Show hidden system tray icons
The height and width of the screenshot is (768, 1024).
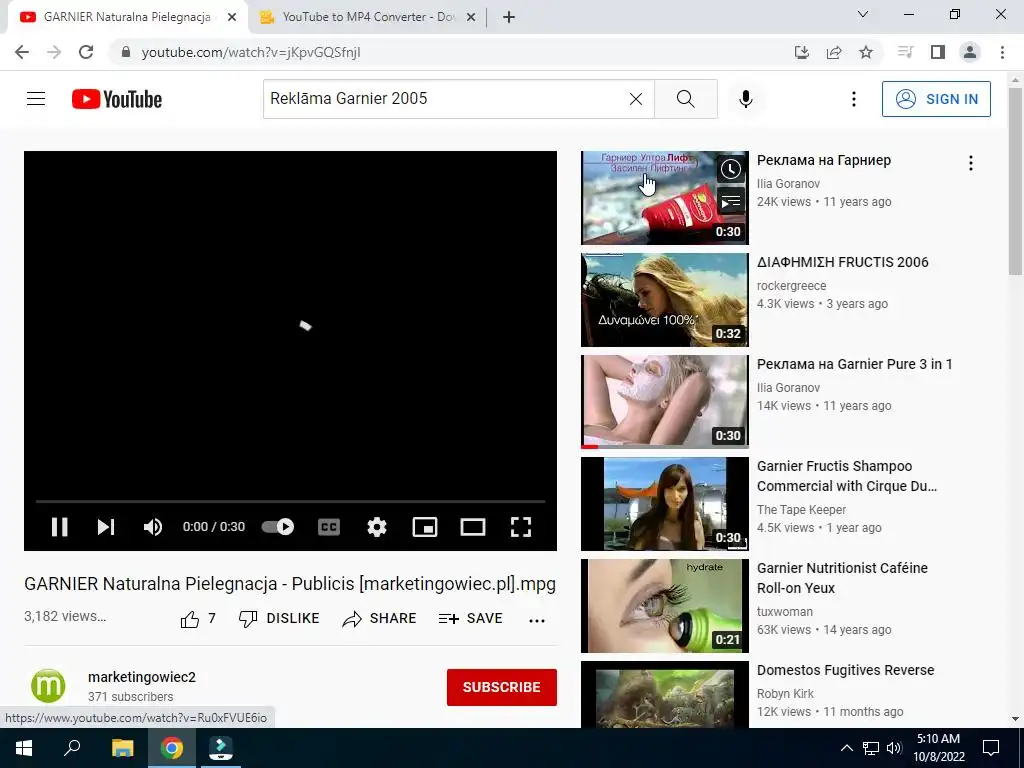point(846,748)
